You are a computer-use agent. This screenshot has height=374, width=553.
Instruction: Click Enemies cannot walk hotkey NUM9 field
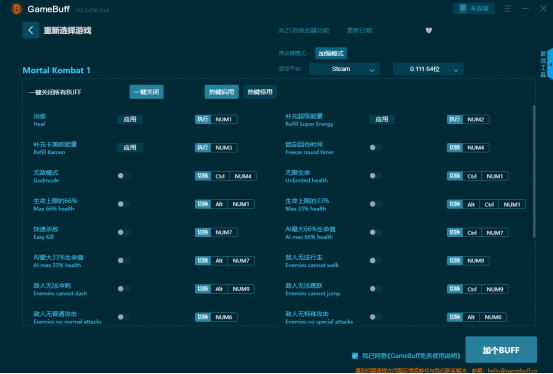click(468, 260)
